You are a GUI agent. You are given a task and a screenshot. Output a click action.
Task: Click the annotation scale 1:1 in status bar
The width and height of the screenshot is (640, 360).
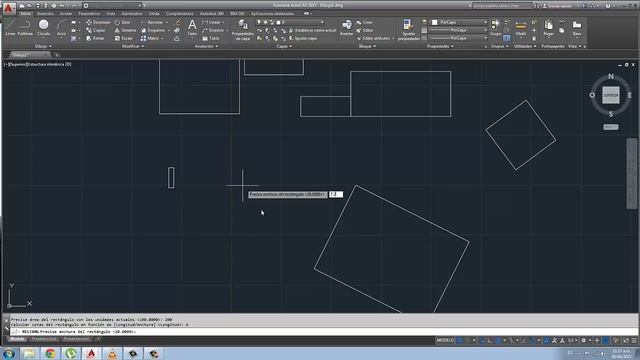(x=572, y=340)
